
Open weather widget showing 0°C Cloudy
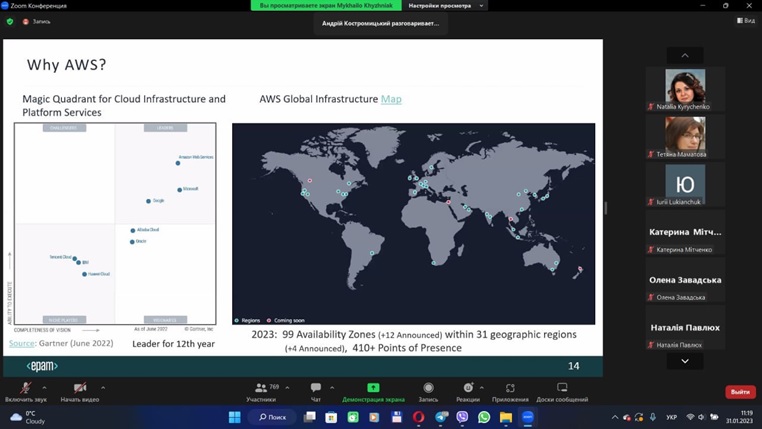tap(28, 417)
